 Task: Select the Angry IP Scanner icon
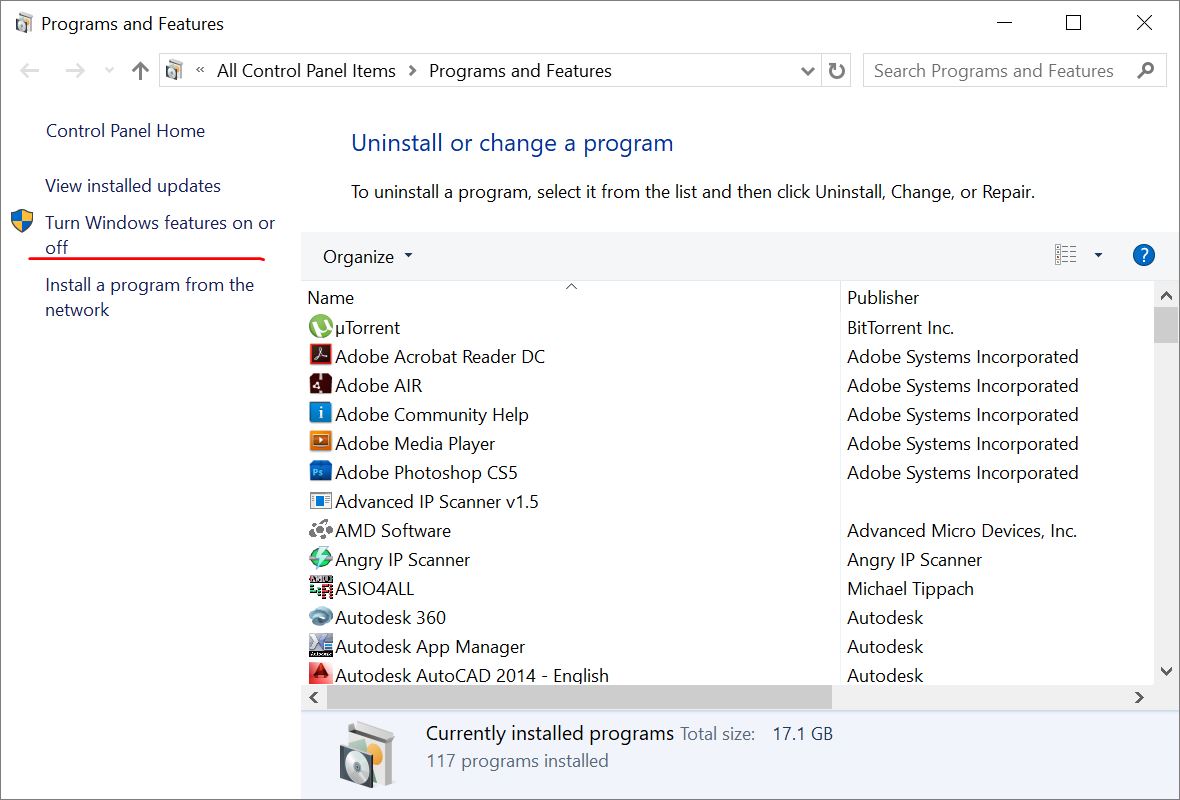pos(320,559)
